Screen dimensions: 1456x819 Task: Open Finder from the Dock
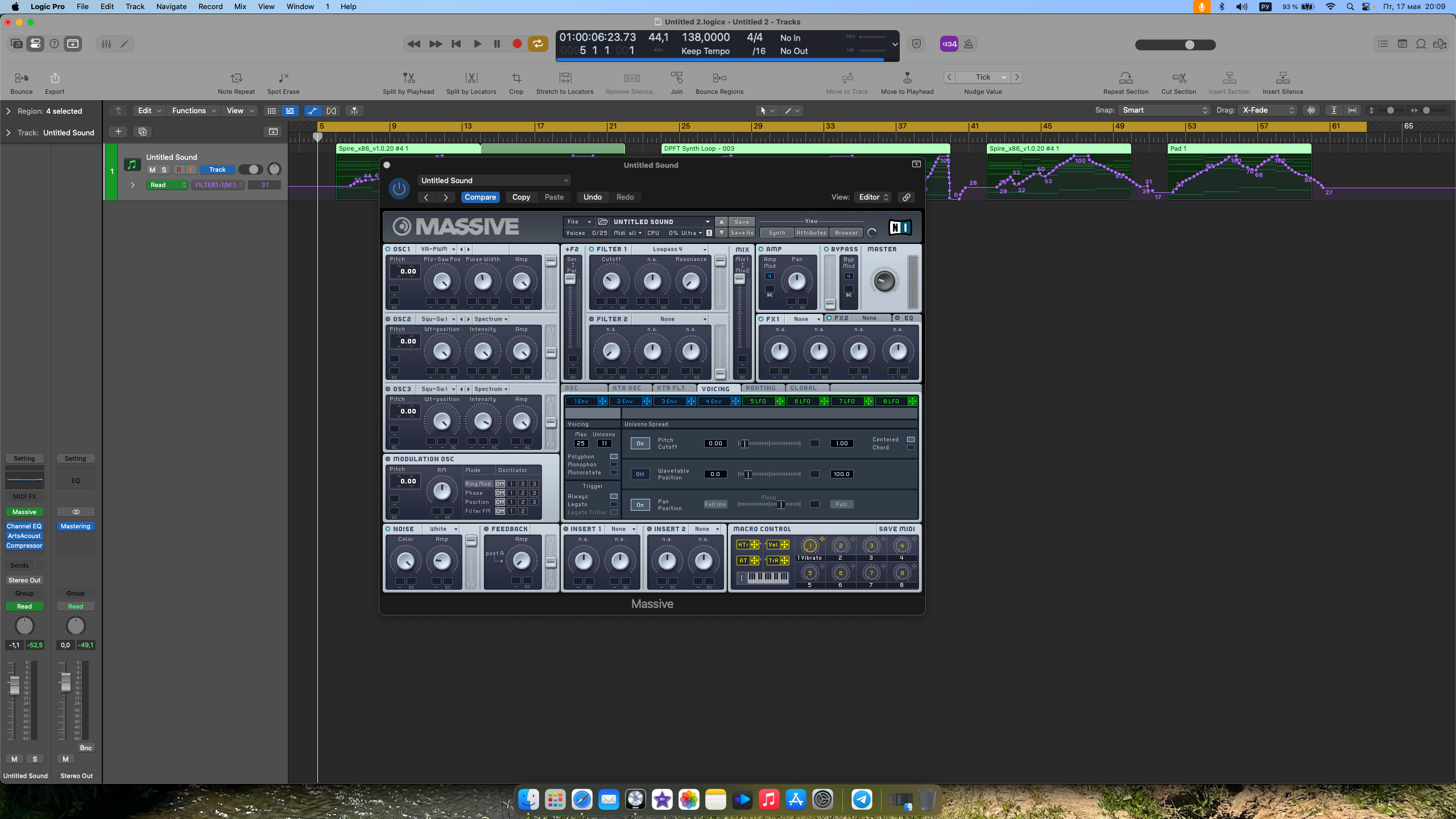click(528, 800)
